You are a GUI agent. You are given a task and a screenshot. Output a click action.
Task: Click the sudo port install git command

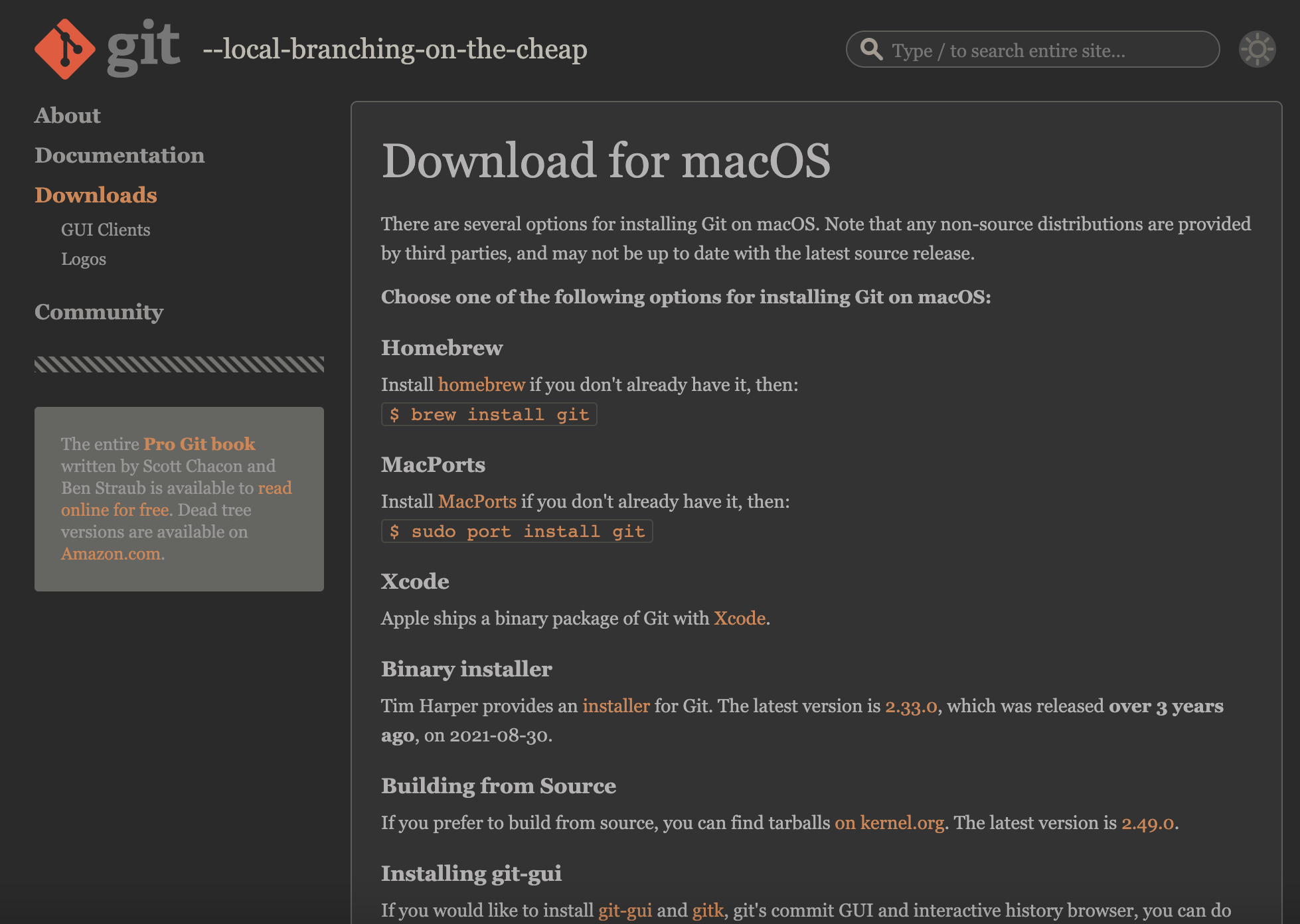[517, 531]
